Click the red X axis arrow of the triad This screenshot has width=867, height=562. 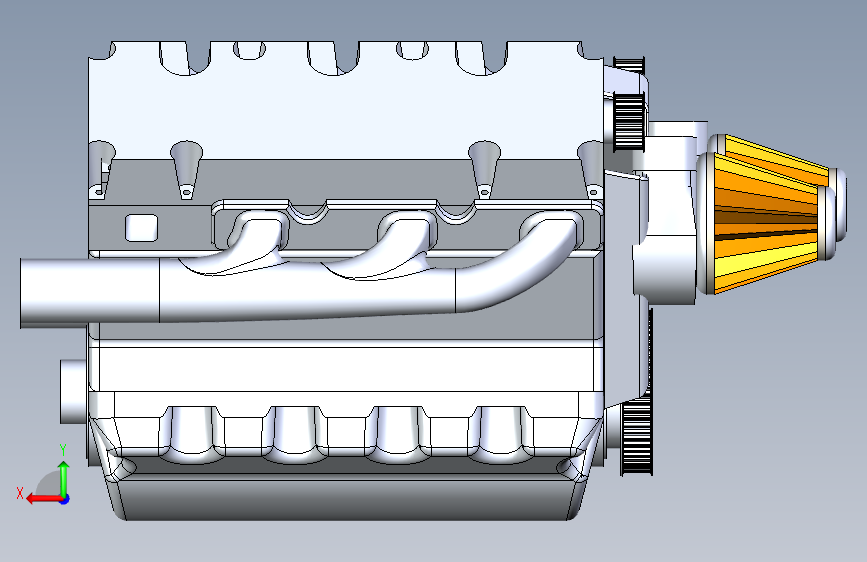(43, 499)
